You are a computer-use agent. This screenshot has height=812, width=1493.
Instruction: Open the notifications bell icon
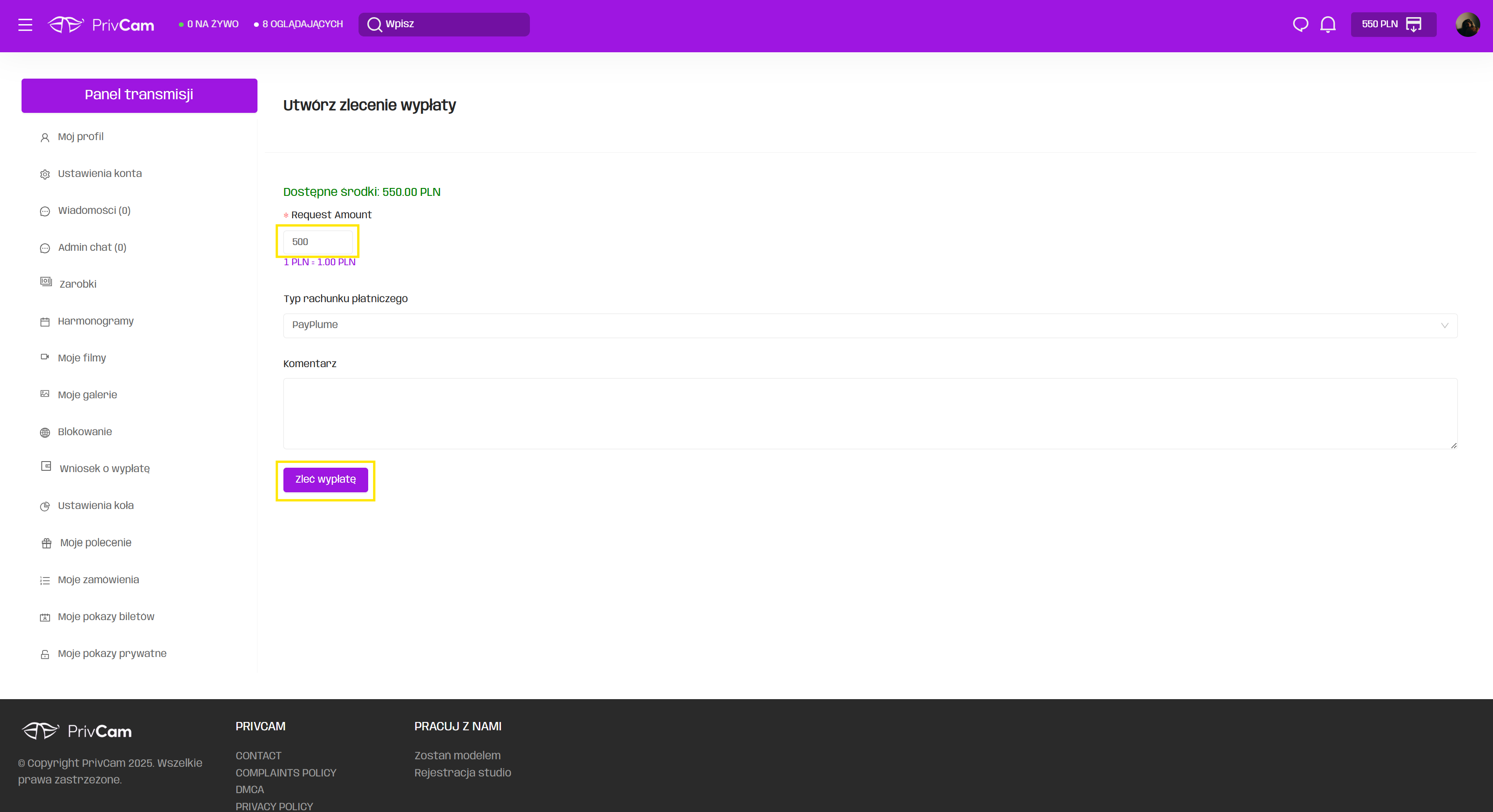click(1328, 24)
